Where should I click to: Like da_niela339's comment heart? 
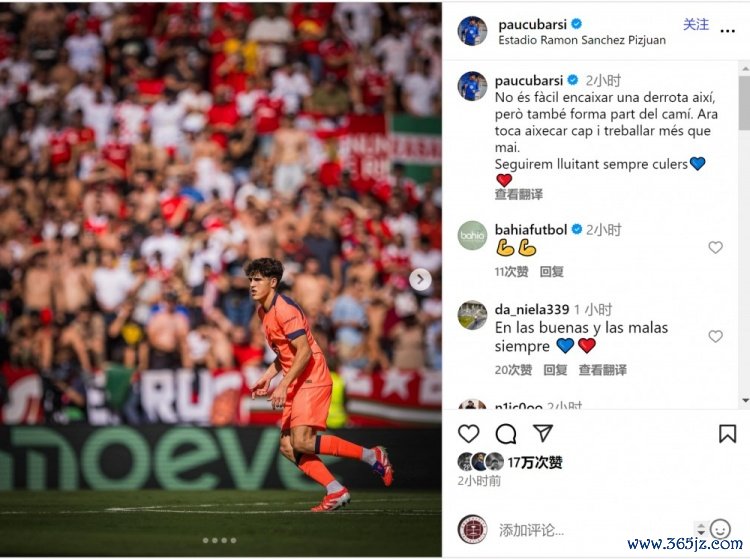pyautogui.click(x=715, y=336)
